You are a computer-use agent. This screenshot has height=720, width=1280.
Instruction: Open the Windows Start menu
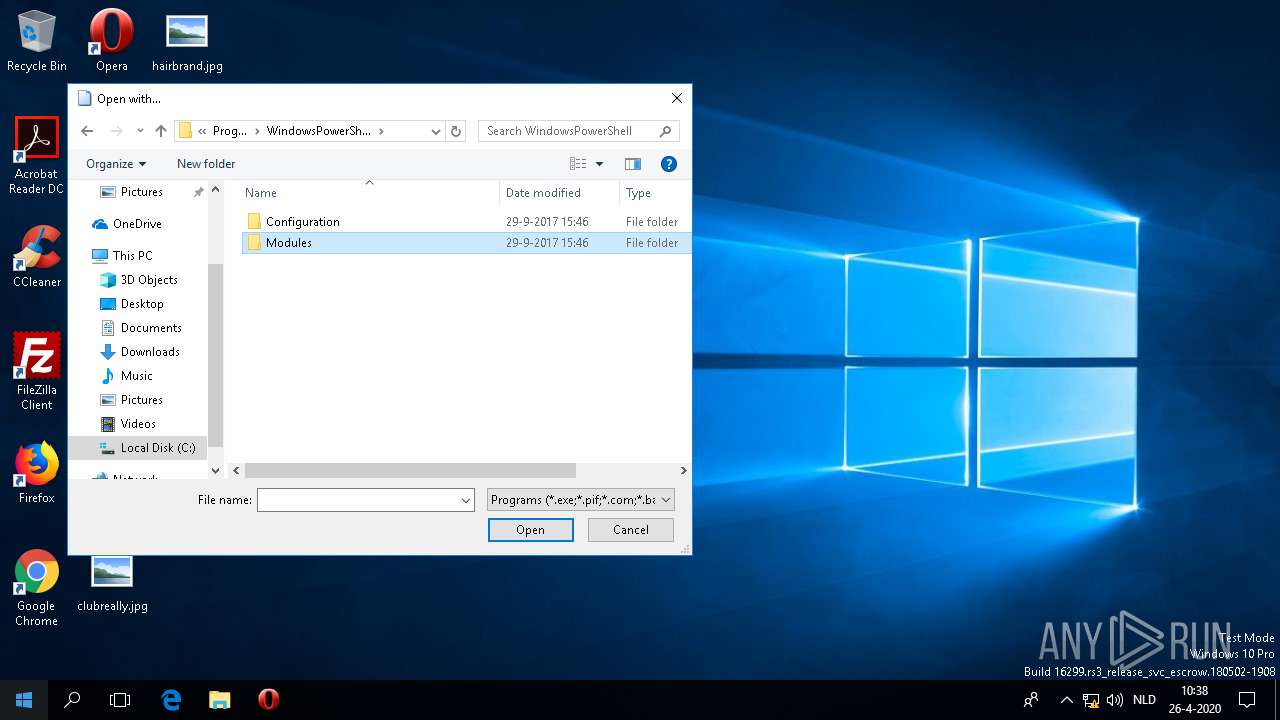(x=24, y=700)
